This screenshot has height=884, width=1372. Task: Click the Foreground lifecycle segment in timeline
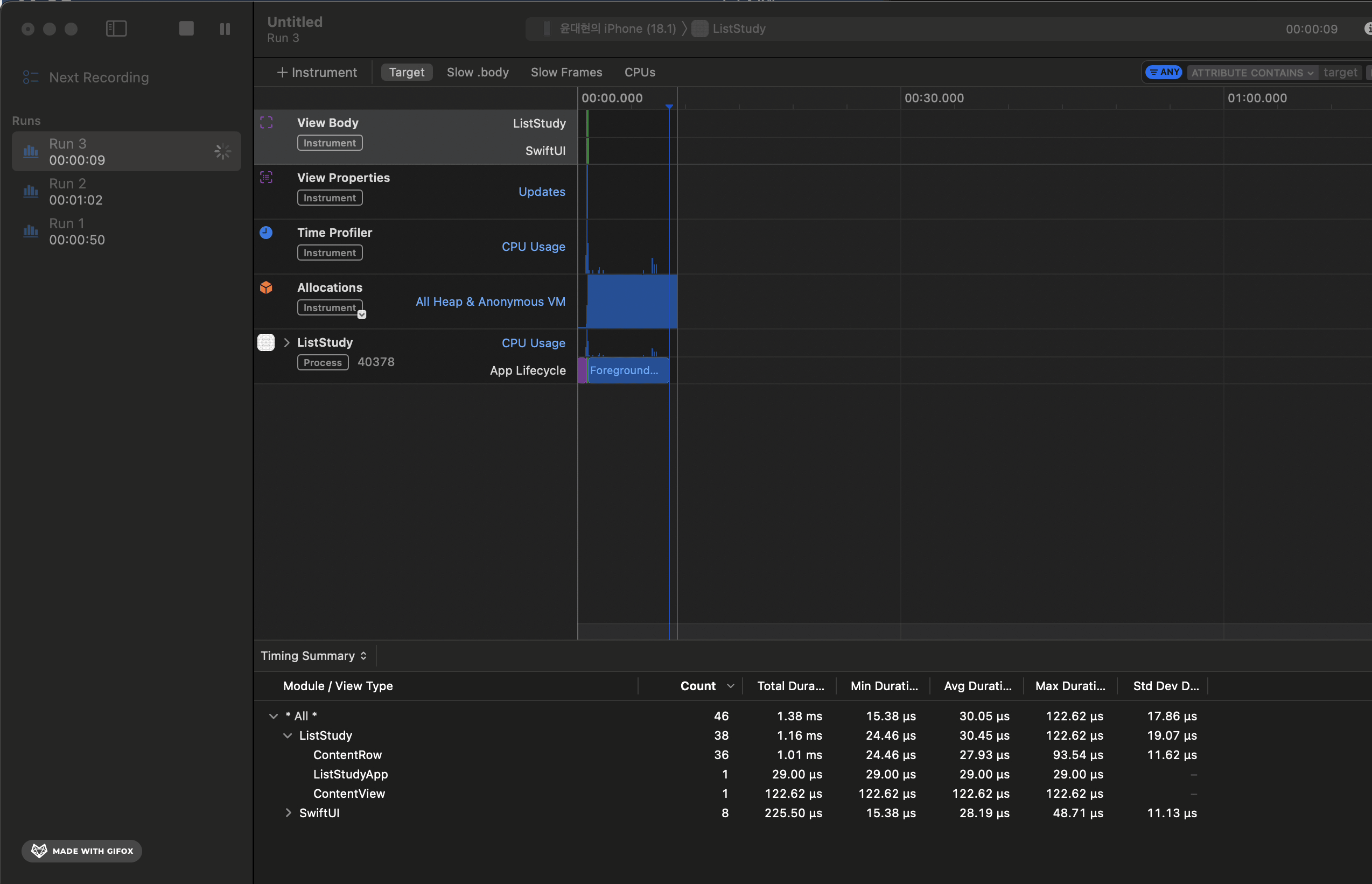coord(627,370)
